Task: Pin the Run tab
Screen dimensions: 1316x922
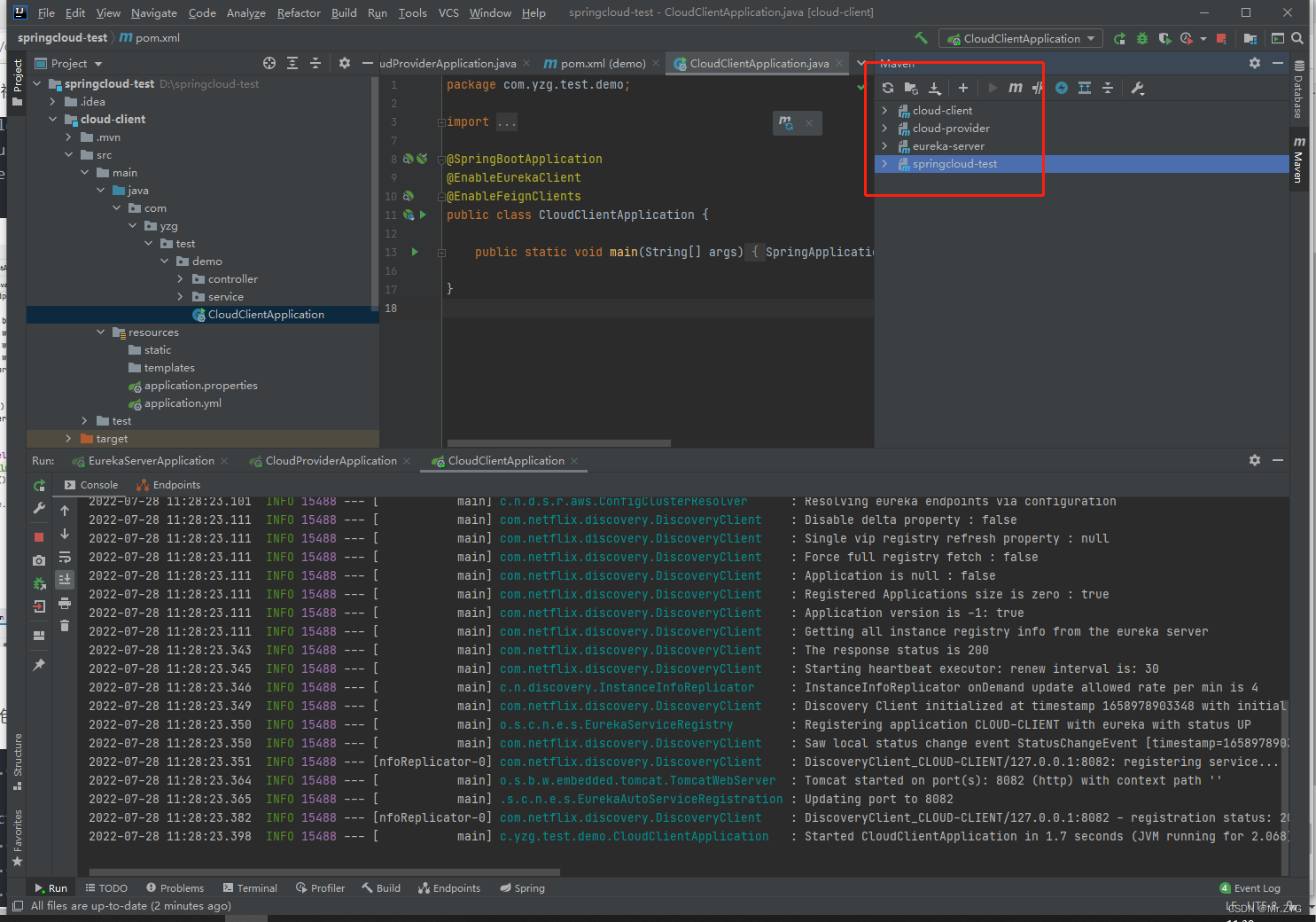Action: pos(39,665)
